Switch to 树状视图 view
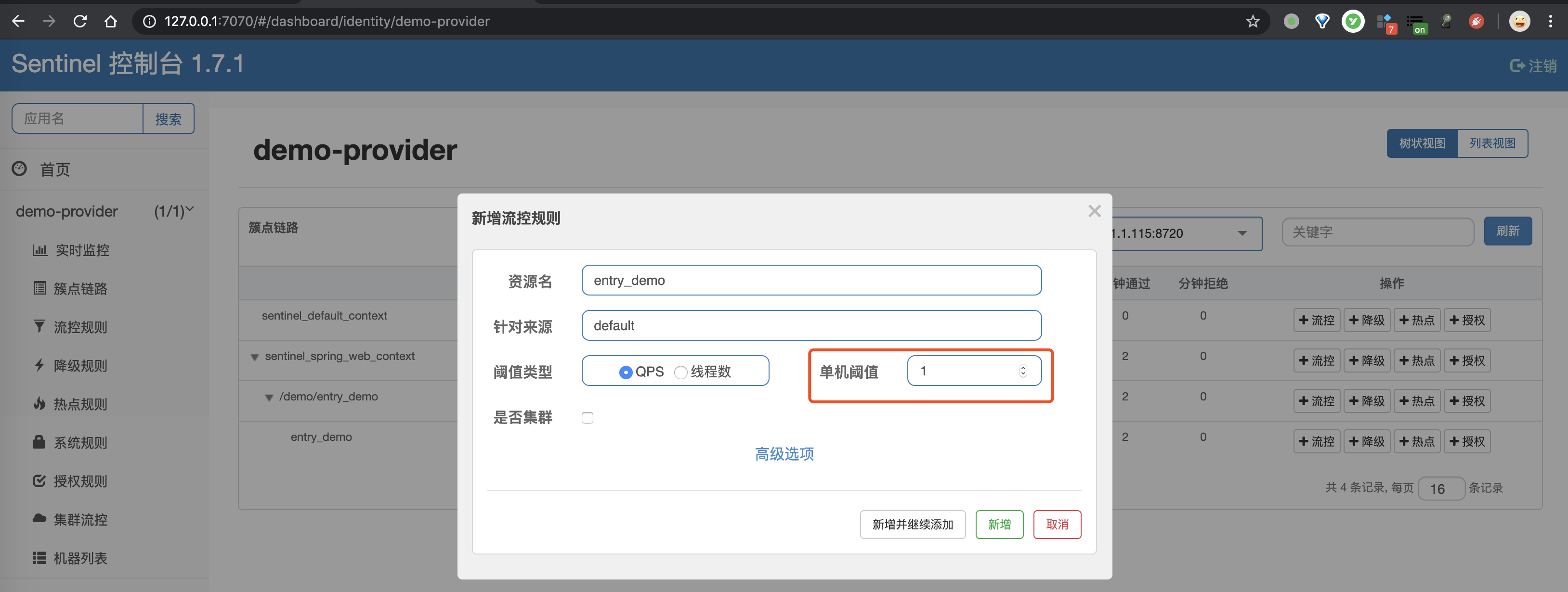 coord(1421,143)
